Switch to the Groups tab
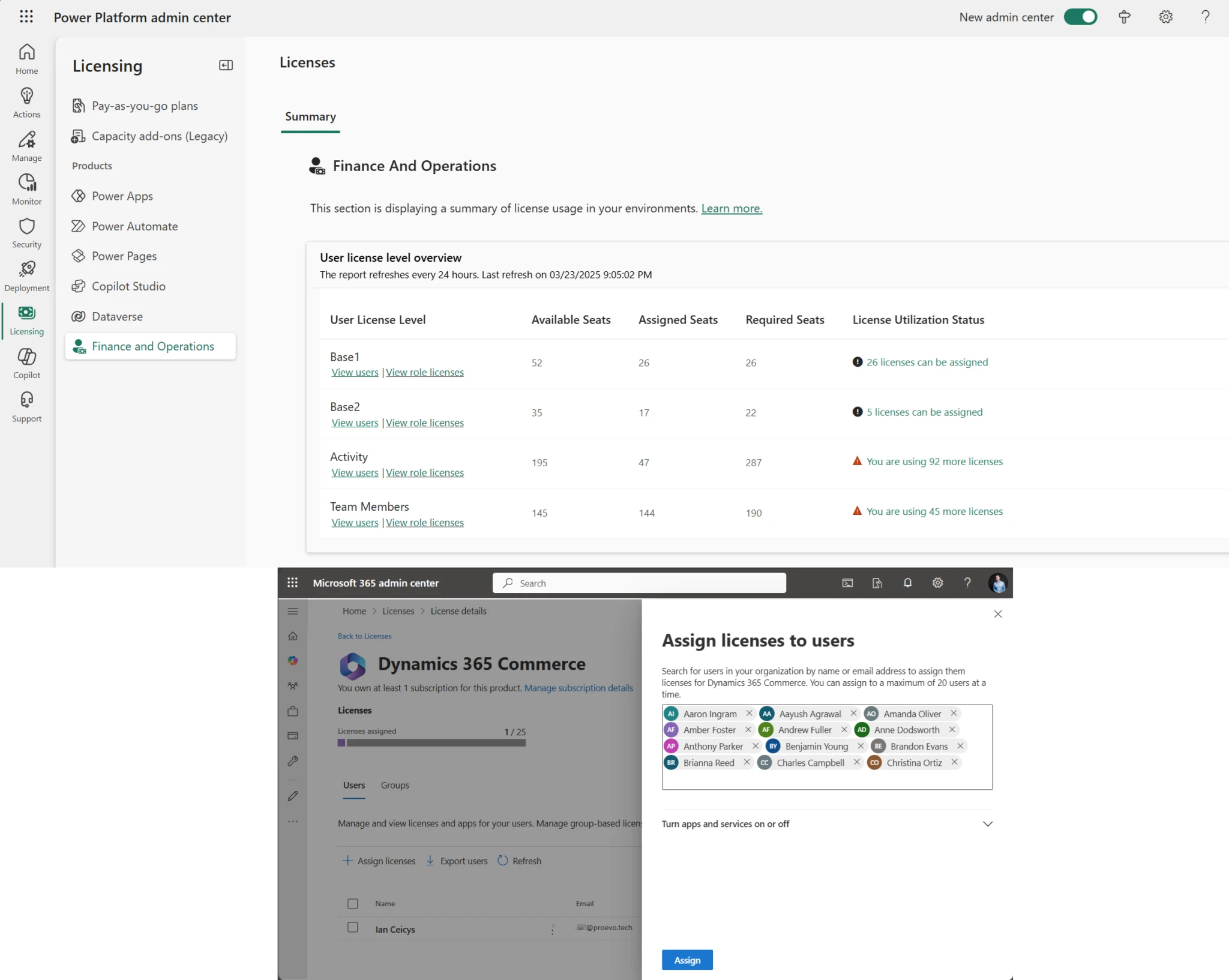1229x980 pixels. (394, 785)
